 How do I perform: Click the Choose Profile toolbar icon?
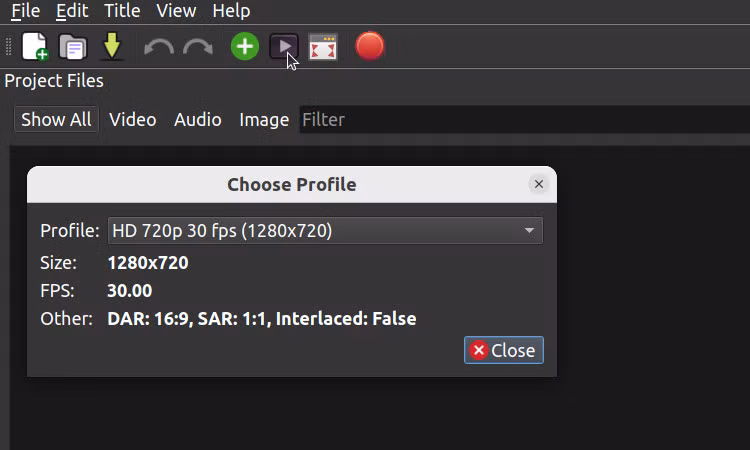click(x=284, y=46)
